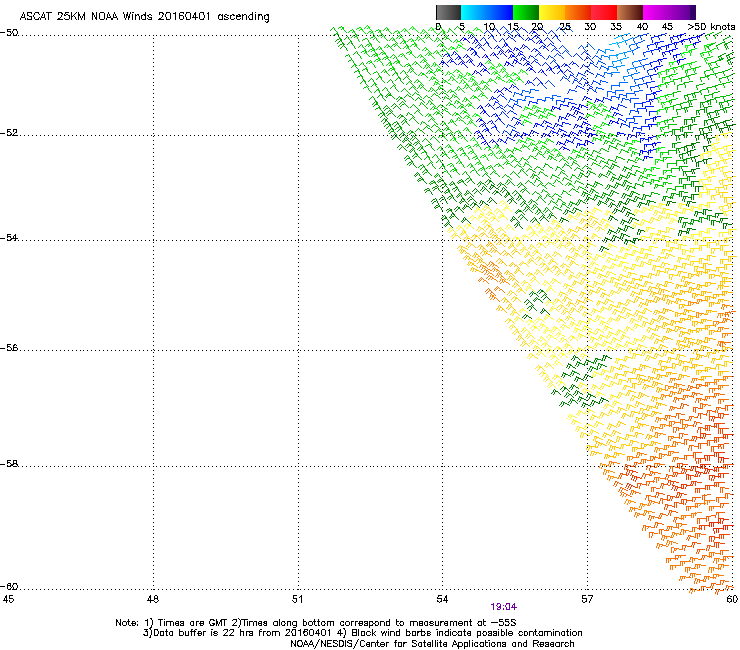Click the '48' longitude axis label
Image resolution: width=740 pixels, height=650 pixels.
click(x=153, y=599)
